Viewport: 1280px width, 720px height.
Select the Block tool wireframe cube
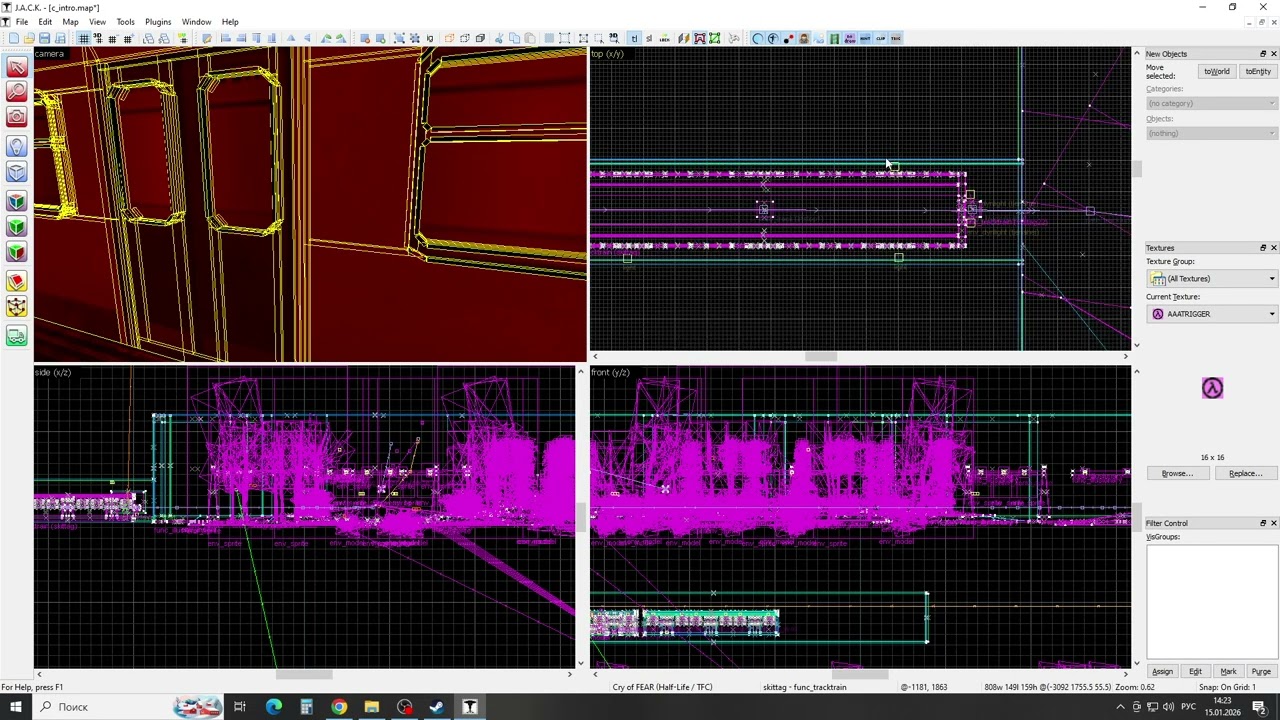16,173
